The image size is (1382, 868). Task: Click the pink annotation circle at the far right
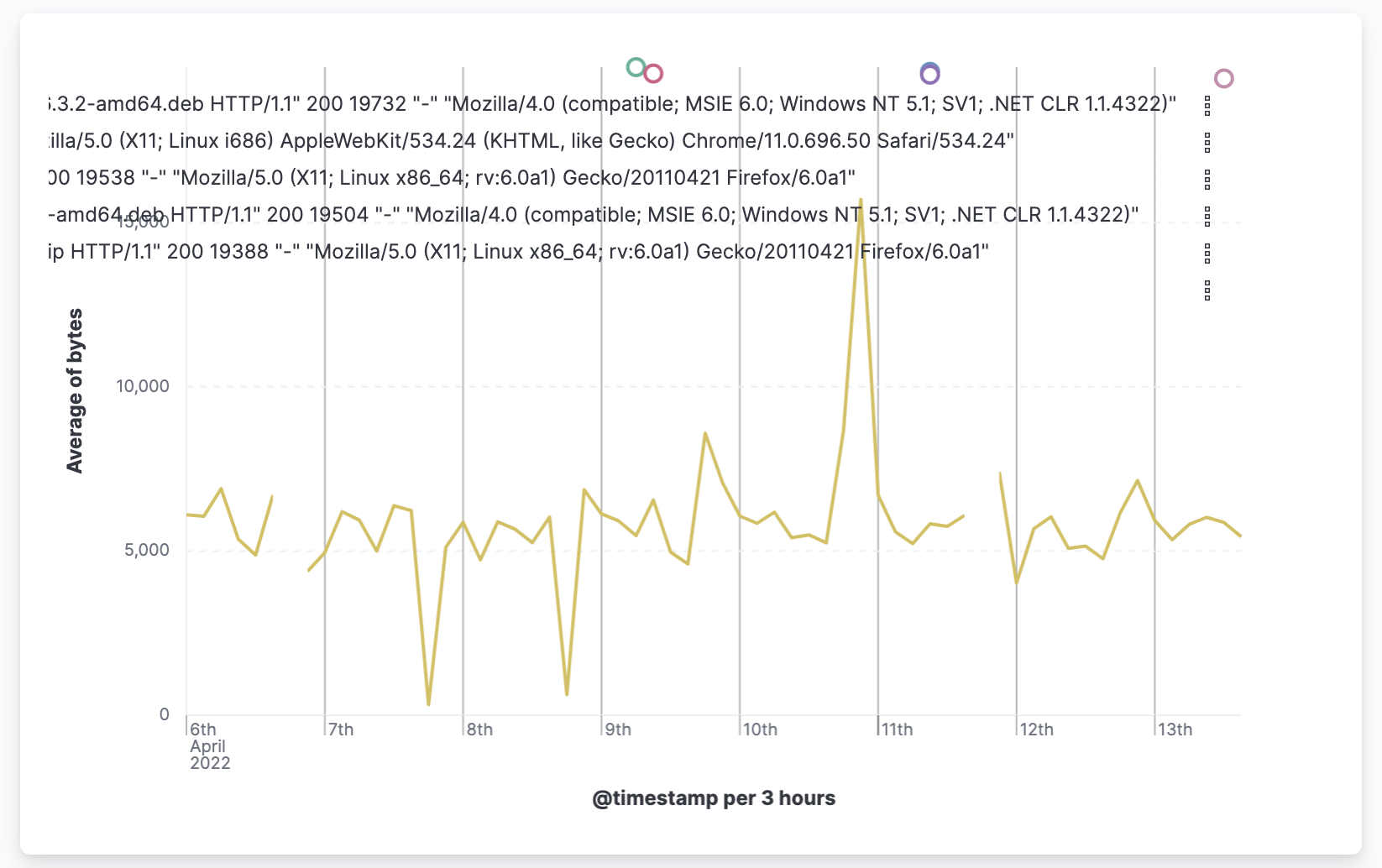coord(1223,78)
